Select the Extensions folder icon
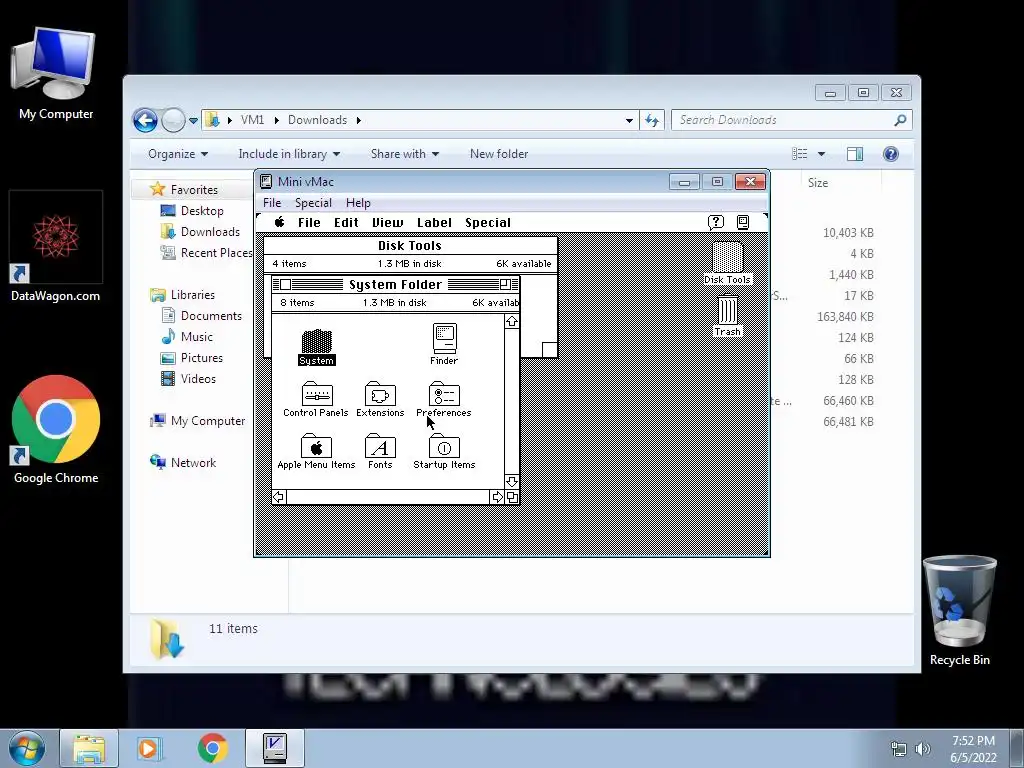 pos(380,394)
